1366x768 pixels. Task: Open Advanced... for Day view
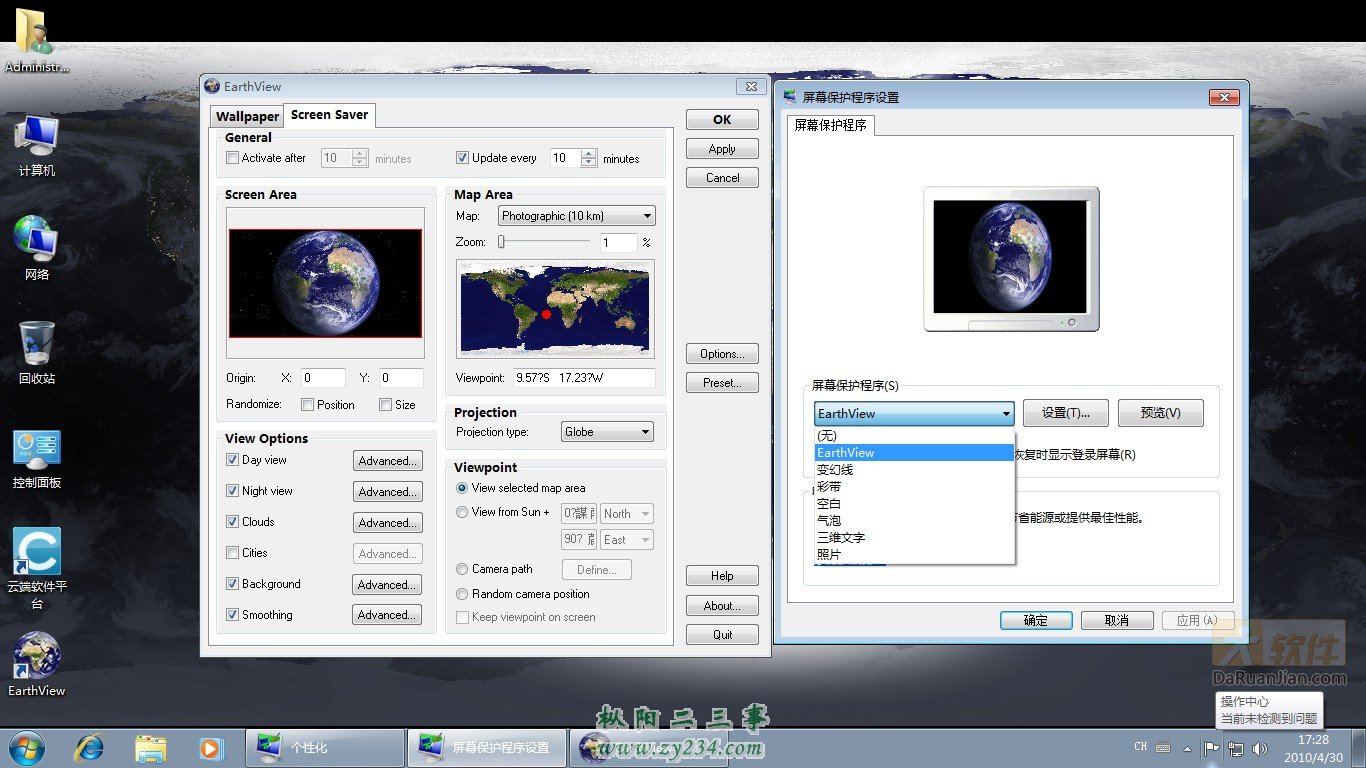(387, 461)
